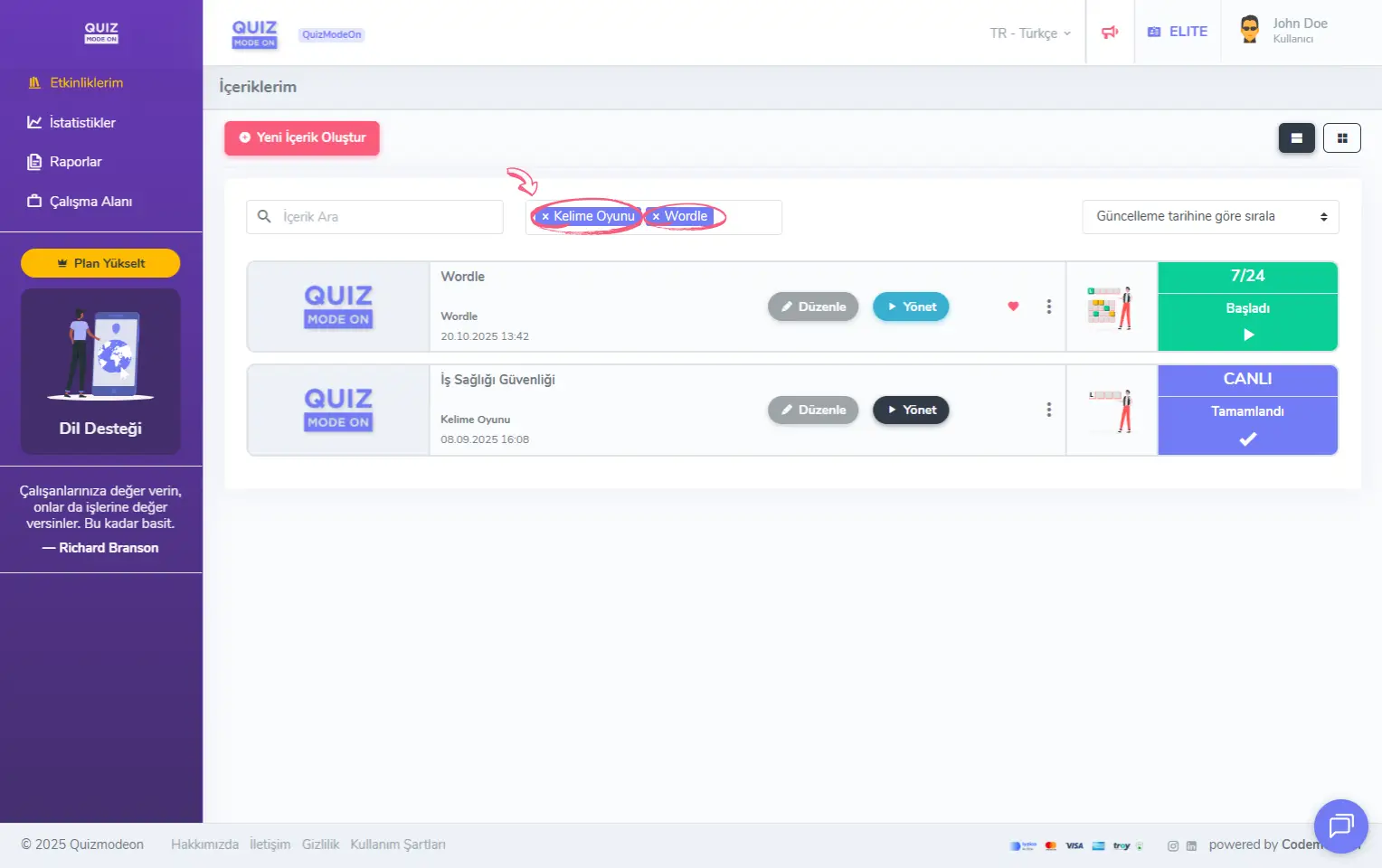
Task: Expand the TR - Türkçe language selector
Action: pos(1029,33)
